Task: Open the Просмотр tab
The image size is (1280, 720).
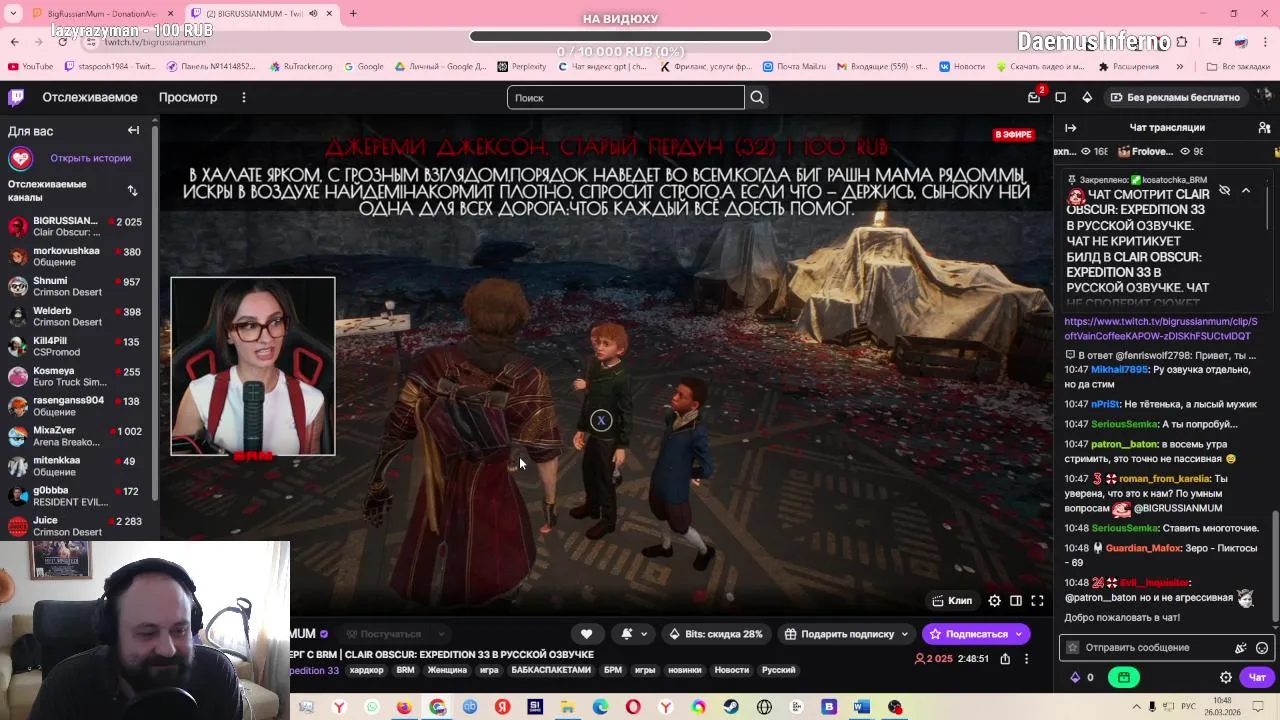Action: pyautogui.click(x=187, y=97)
